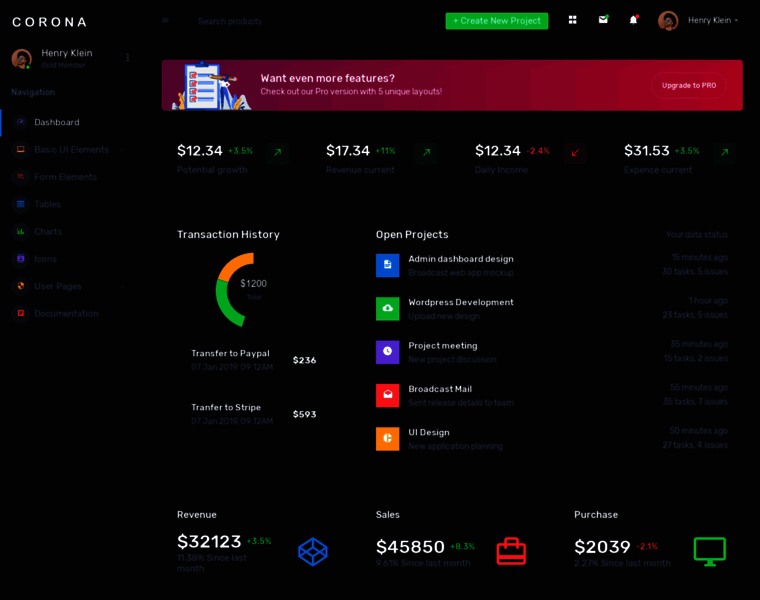The image size is (760, 600).
Task: Click the UI Design pie chart icon
Action: [387, 439]
